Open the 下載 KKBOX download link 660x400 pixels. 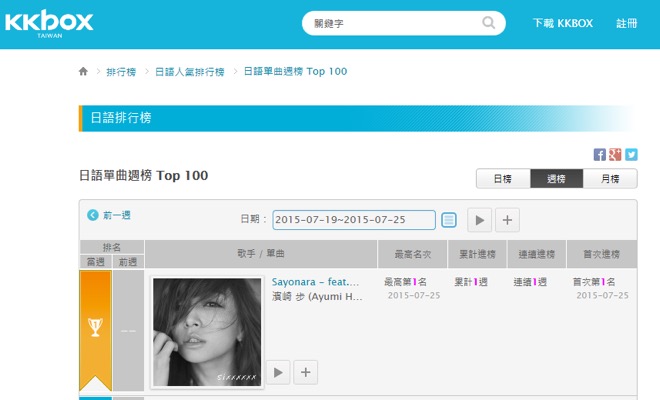[x=563, y=23]
